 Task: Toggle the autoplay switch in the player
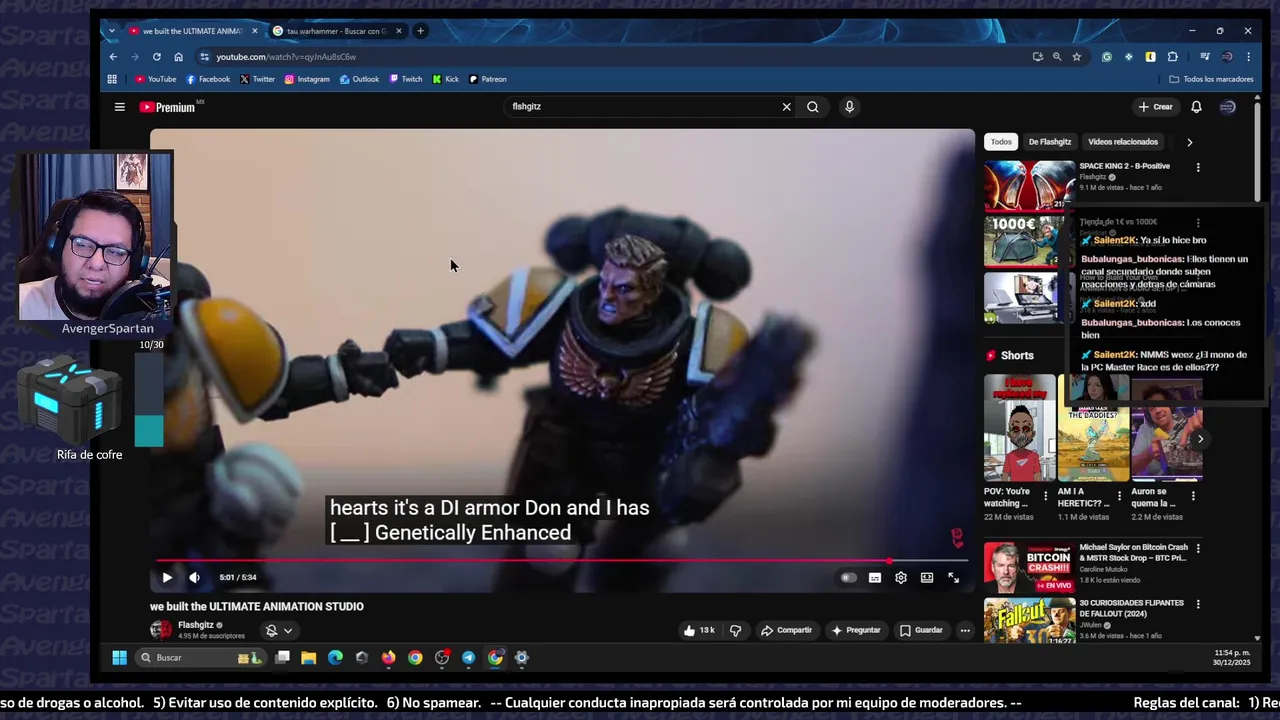(848, 577)
